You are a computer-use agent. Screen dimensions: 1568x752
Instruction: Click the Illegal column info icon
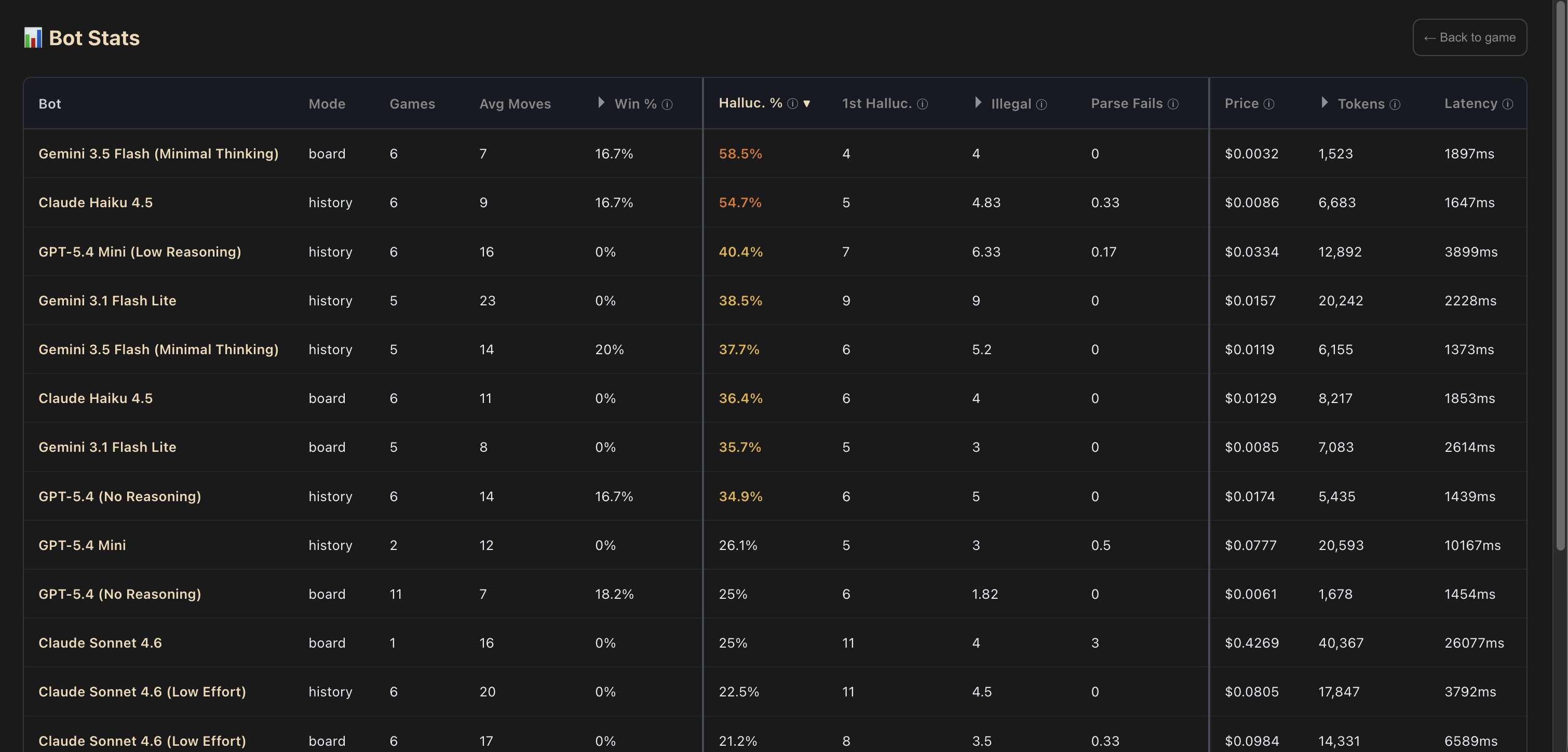pyautogui.click(x=1041, y=104)
